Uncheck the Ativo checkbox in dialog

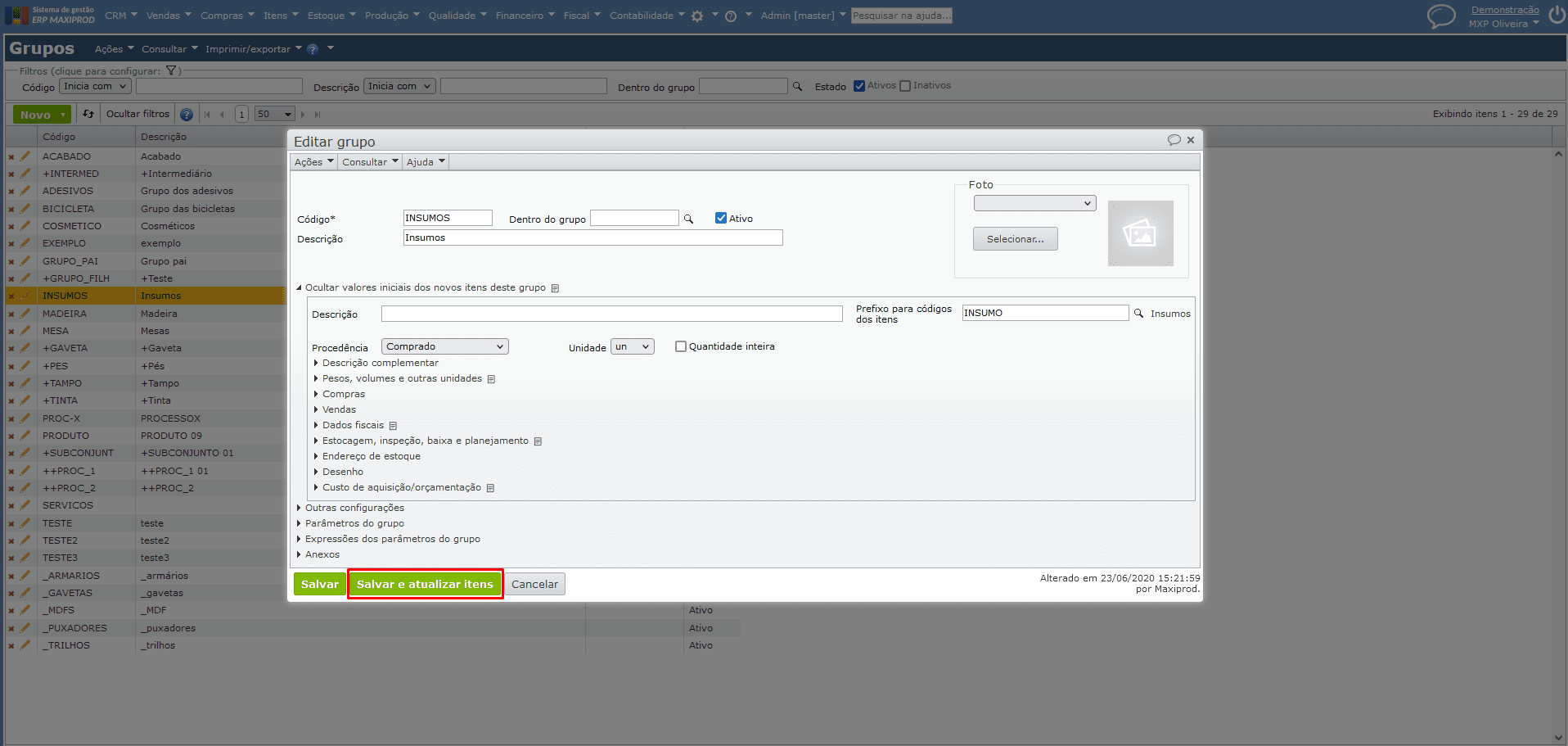(721, 218)
